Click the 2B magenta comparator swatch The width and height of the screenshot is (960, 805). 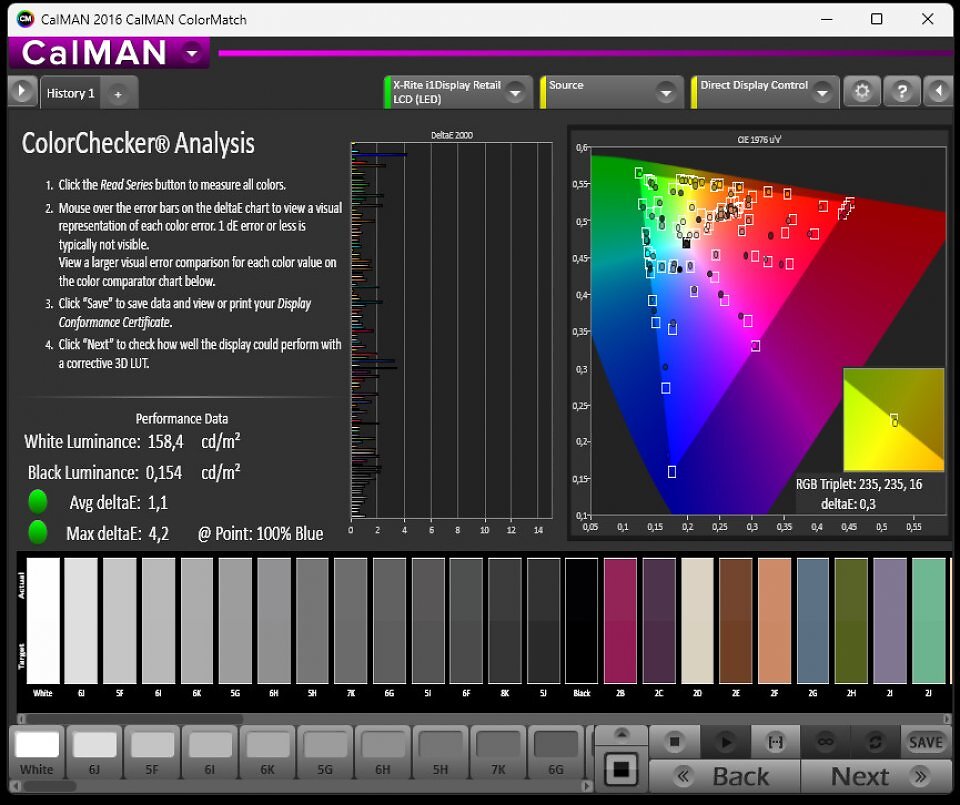click(x=620, y=620)
